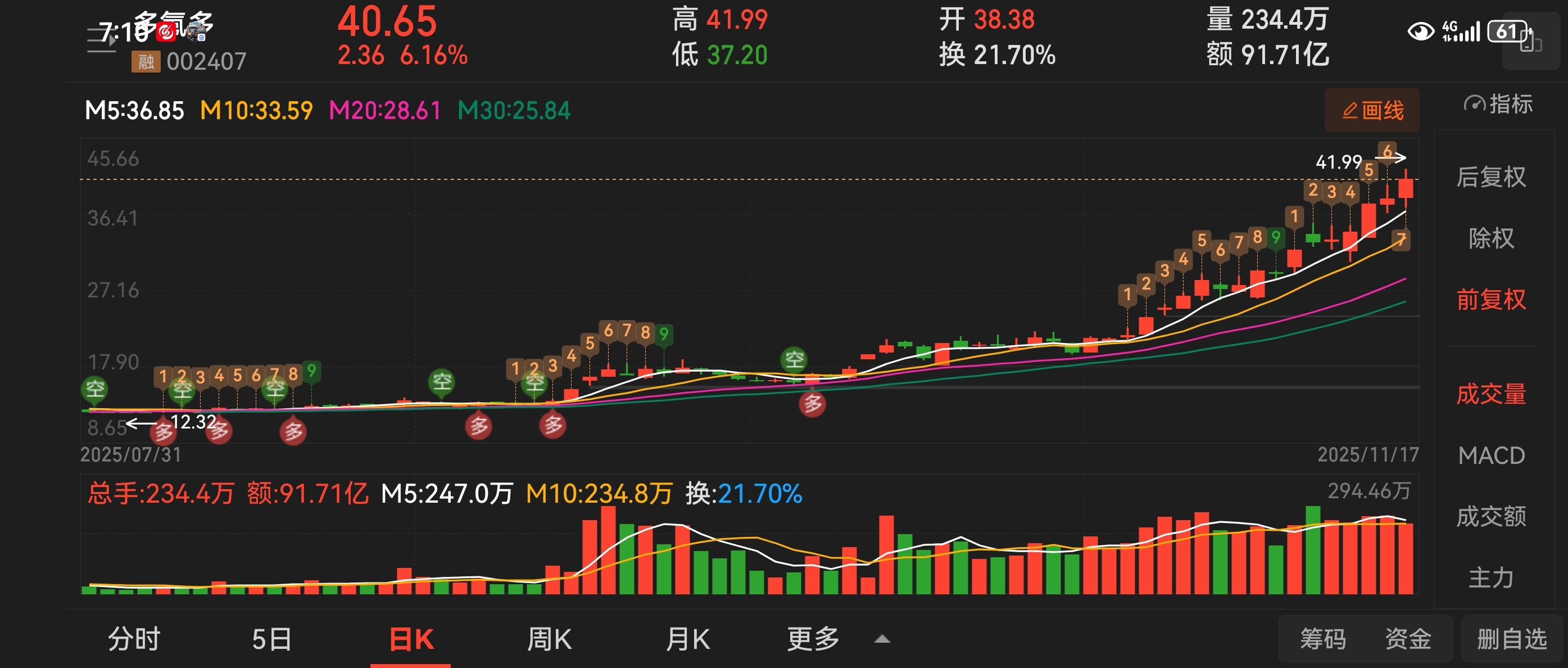1568x668 pixels.
Task: Select 除权 ex-rights option
Action: pos(1490,238)
